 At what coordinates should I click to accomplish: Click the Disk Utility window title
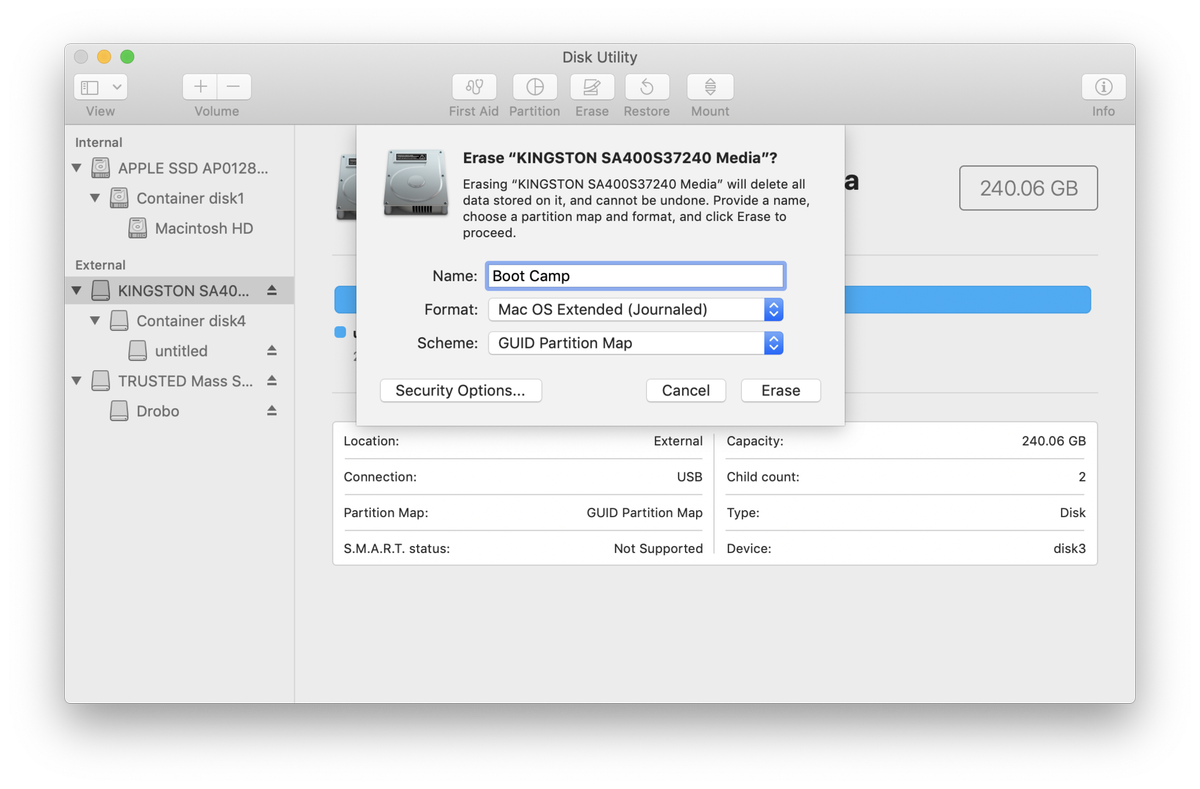(x=600, y=57)
